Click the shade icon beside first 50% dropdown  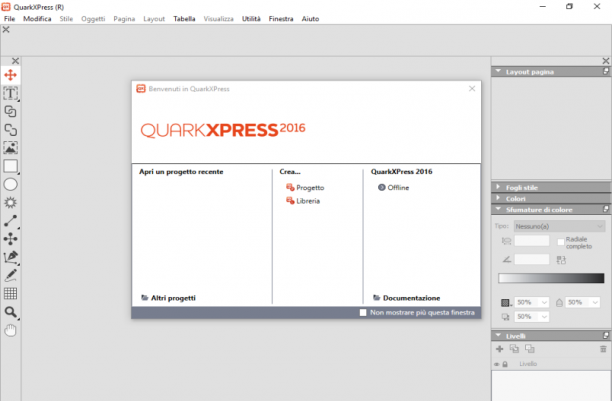point(505,303)
